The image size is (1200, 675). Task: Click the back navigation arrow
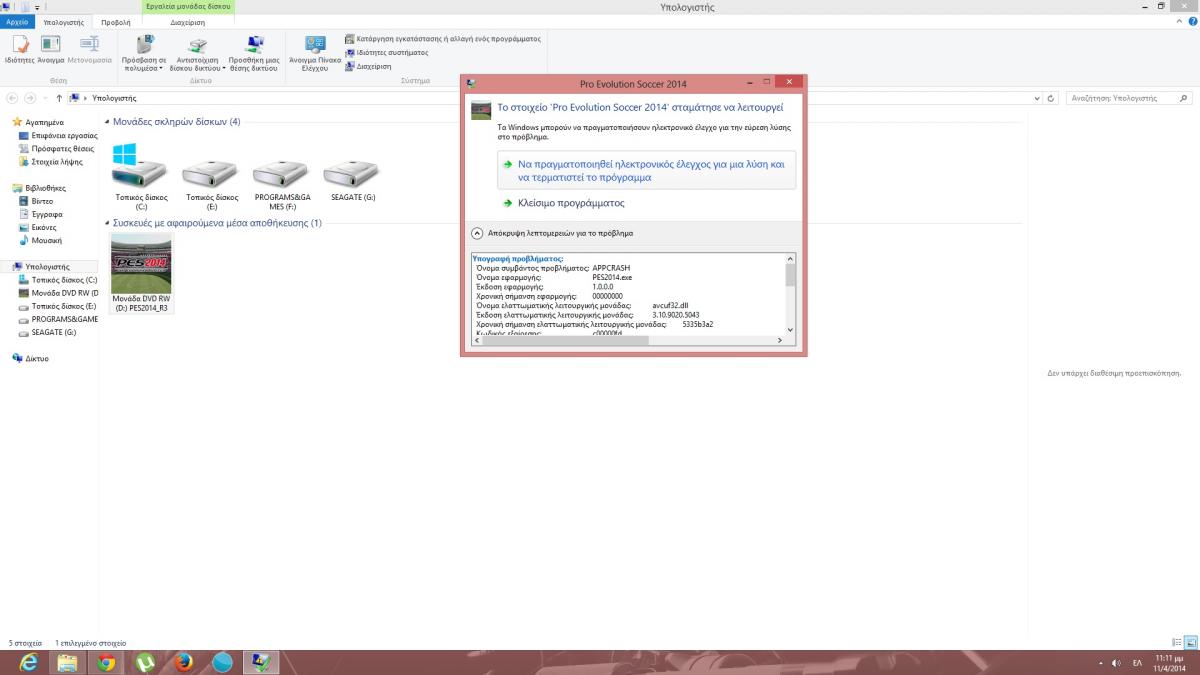[12, 98]
